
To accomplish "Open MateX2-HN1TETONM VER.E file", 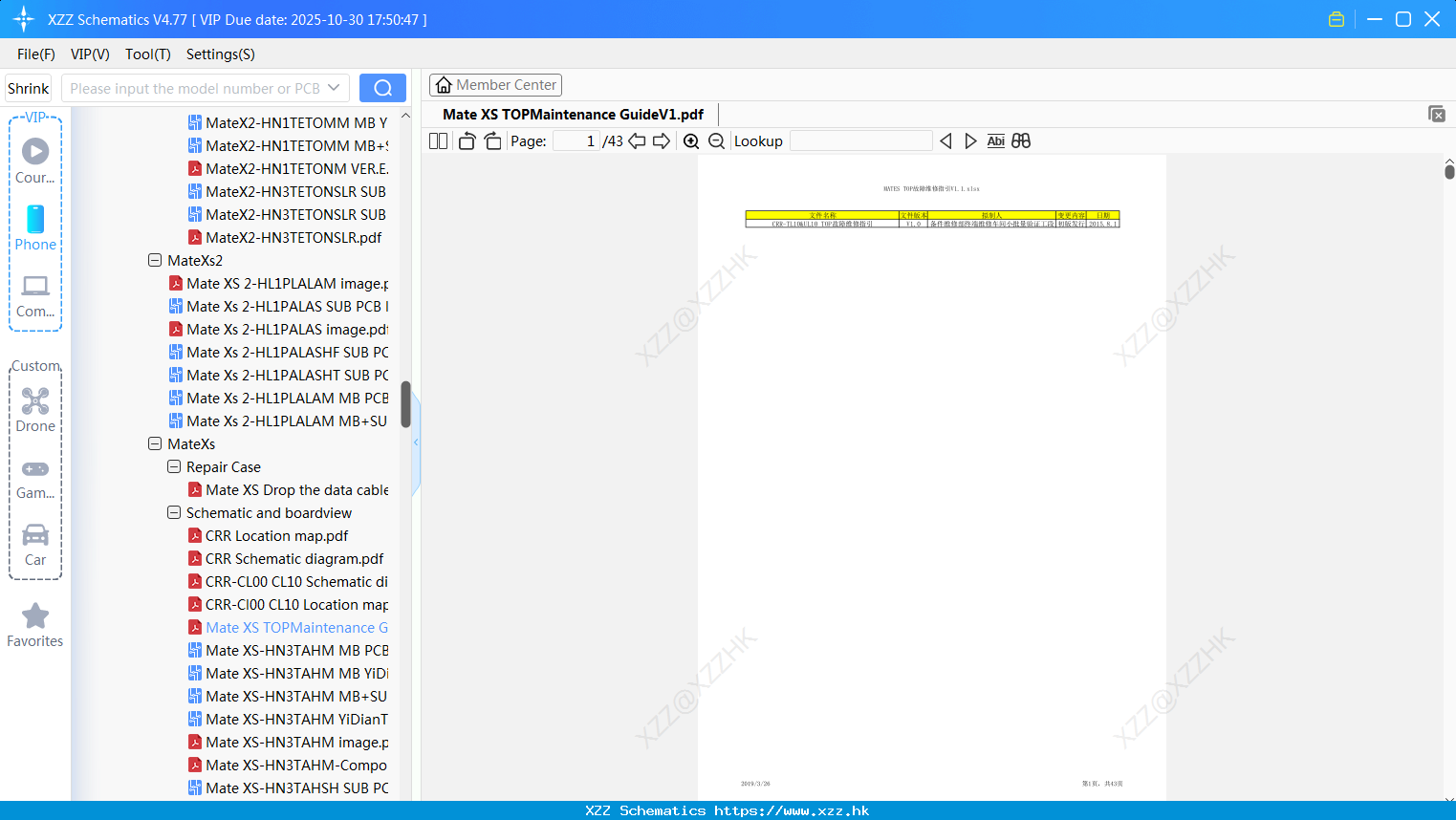I will [288, 169].
